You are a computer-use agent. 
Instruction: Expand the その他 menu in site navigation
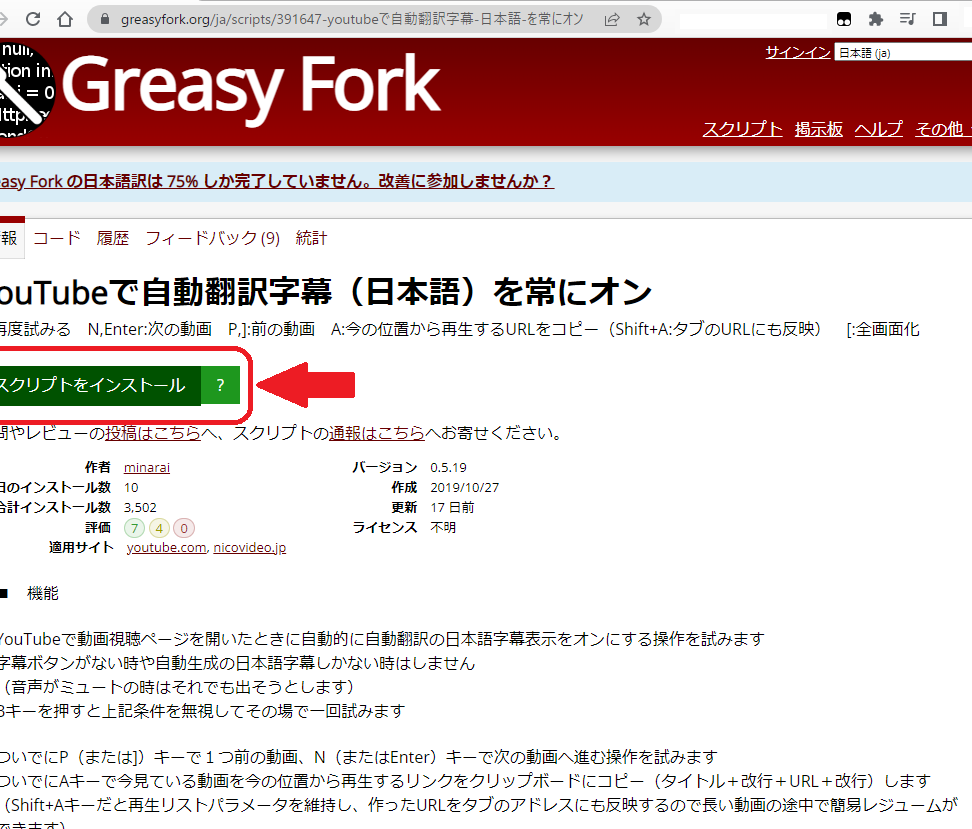941,129
